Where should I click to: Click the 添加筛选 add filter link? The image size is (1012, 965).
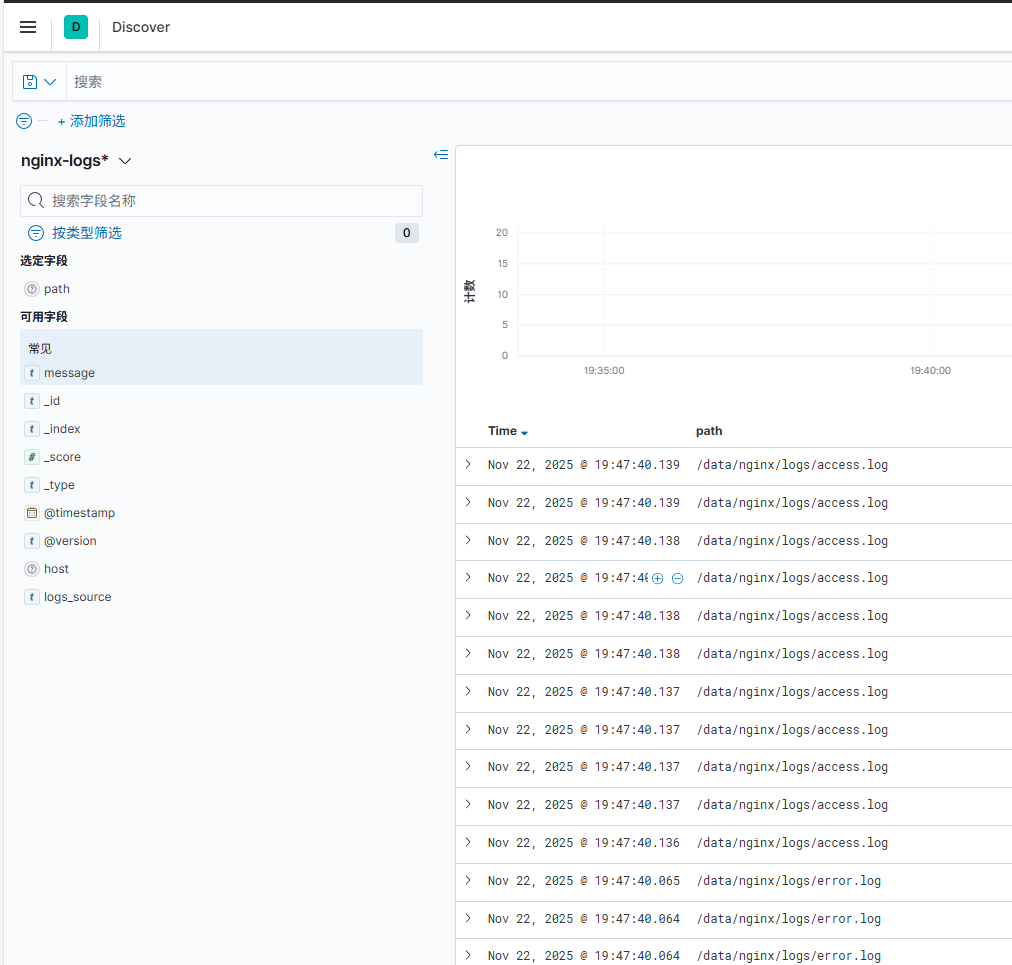(x=92, y=121)
